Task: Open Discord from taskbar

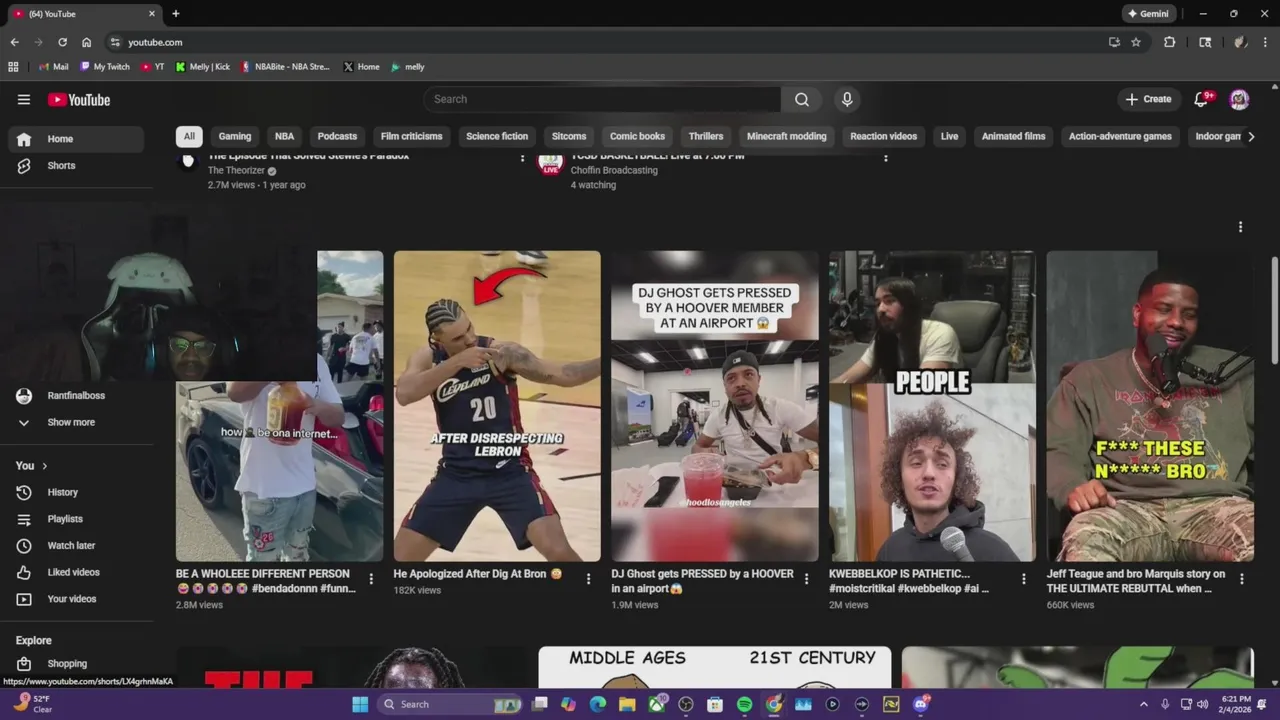Action: (x=920, y=704)
